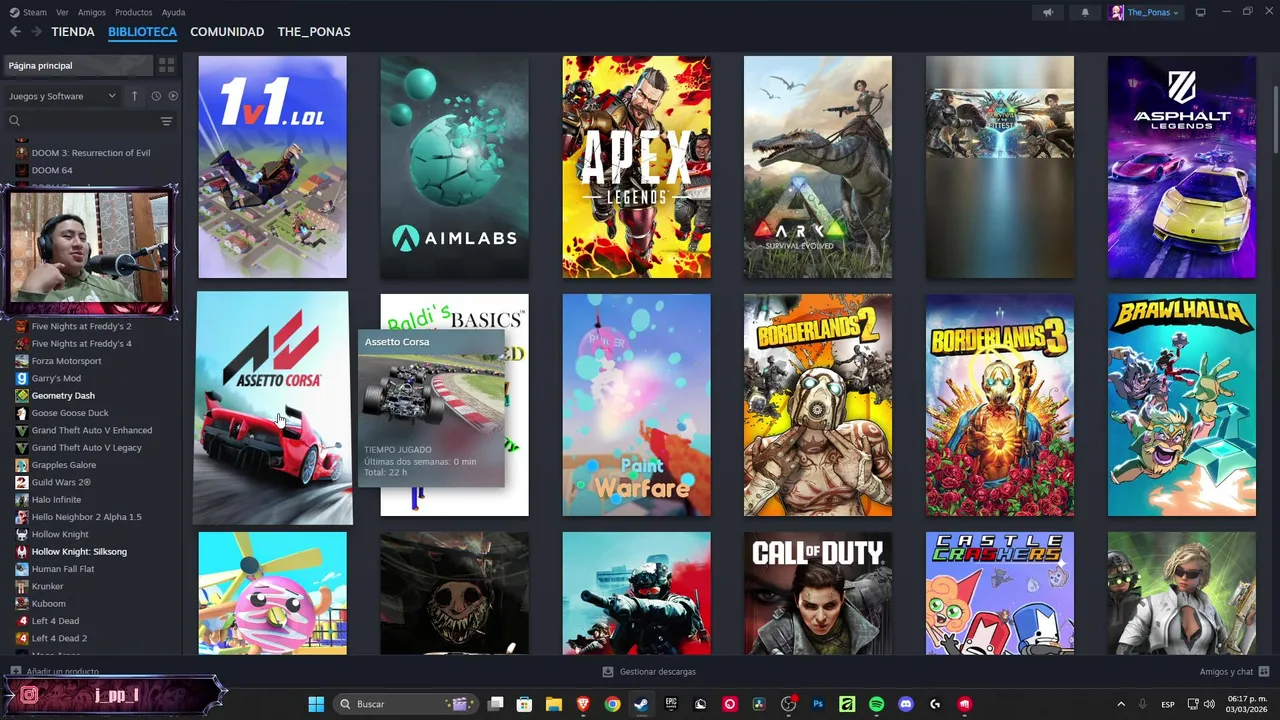
Task: Show hidden system tray icons
Action: pos(1121,704)
